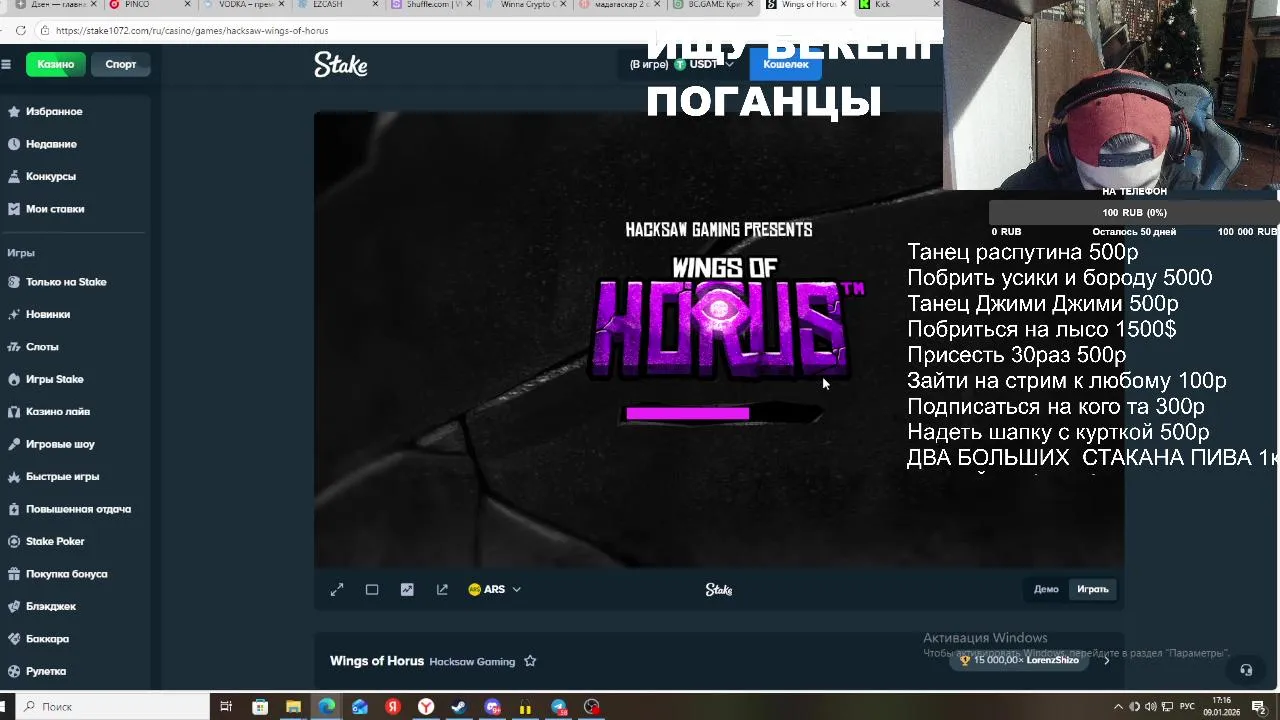Switch to the Shuffle.com browser tab
This screenshot has width=1280, height=720.
point(432,5)
